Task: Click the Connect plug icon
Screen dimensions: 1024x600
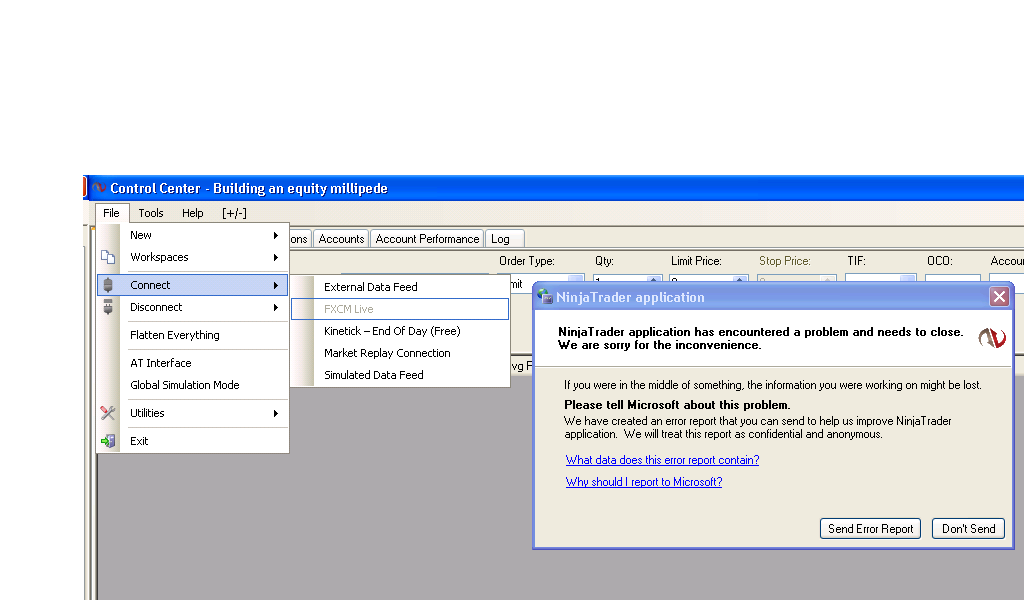Action: (x=108, y=285)
